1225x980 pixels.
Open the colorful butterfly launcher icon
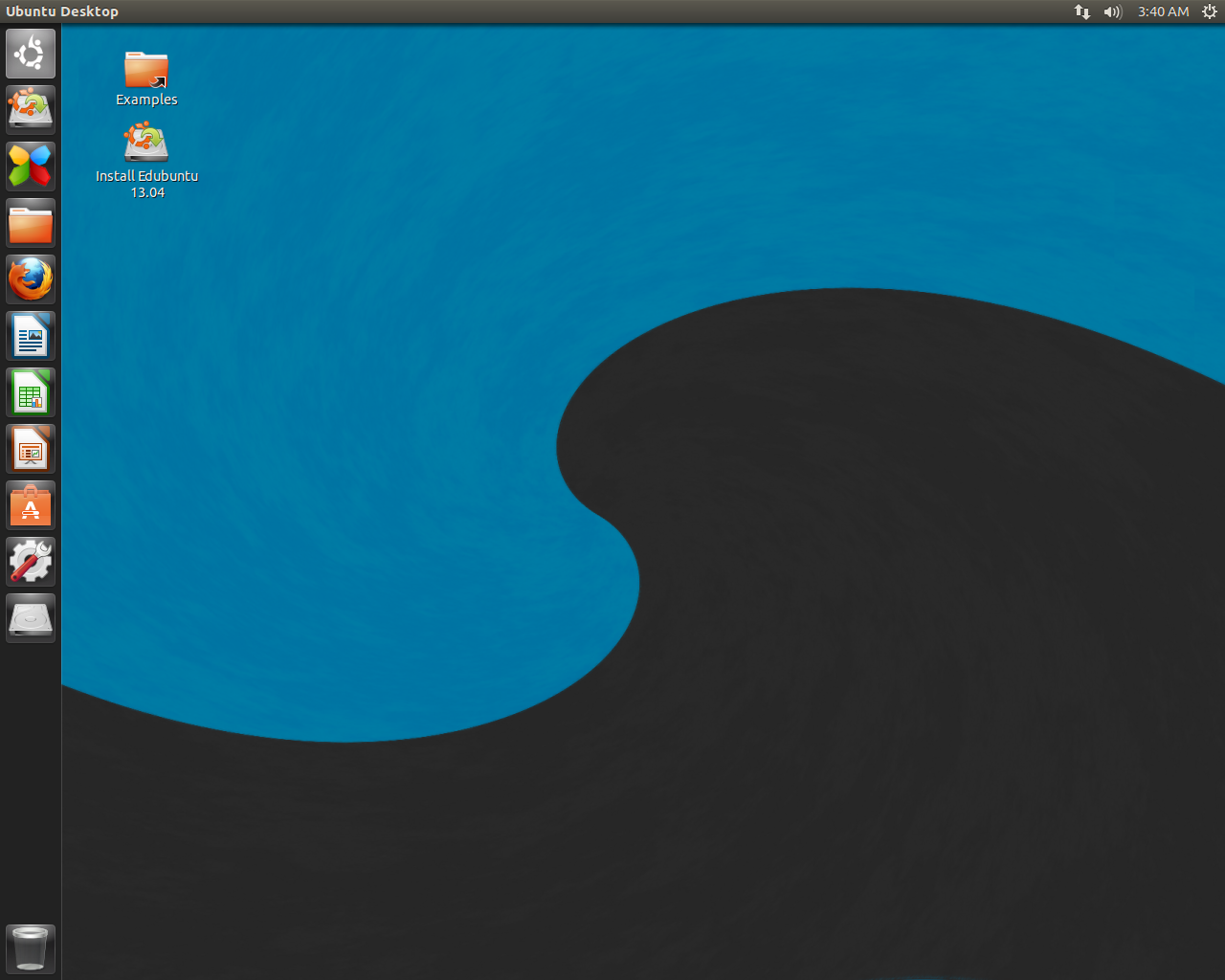(31, 167)
